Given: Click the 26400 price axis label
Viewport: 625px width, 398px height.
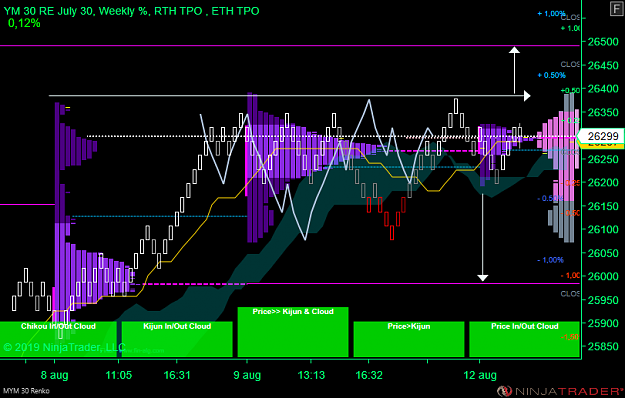Looking at the screenshot, I should tap(603, 89).
